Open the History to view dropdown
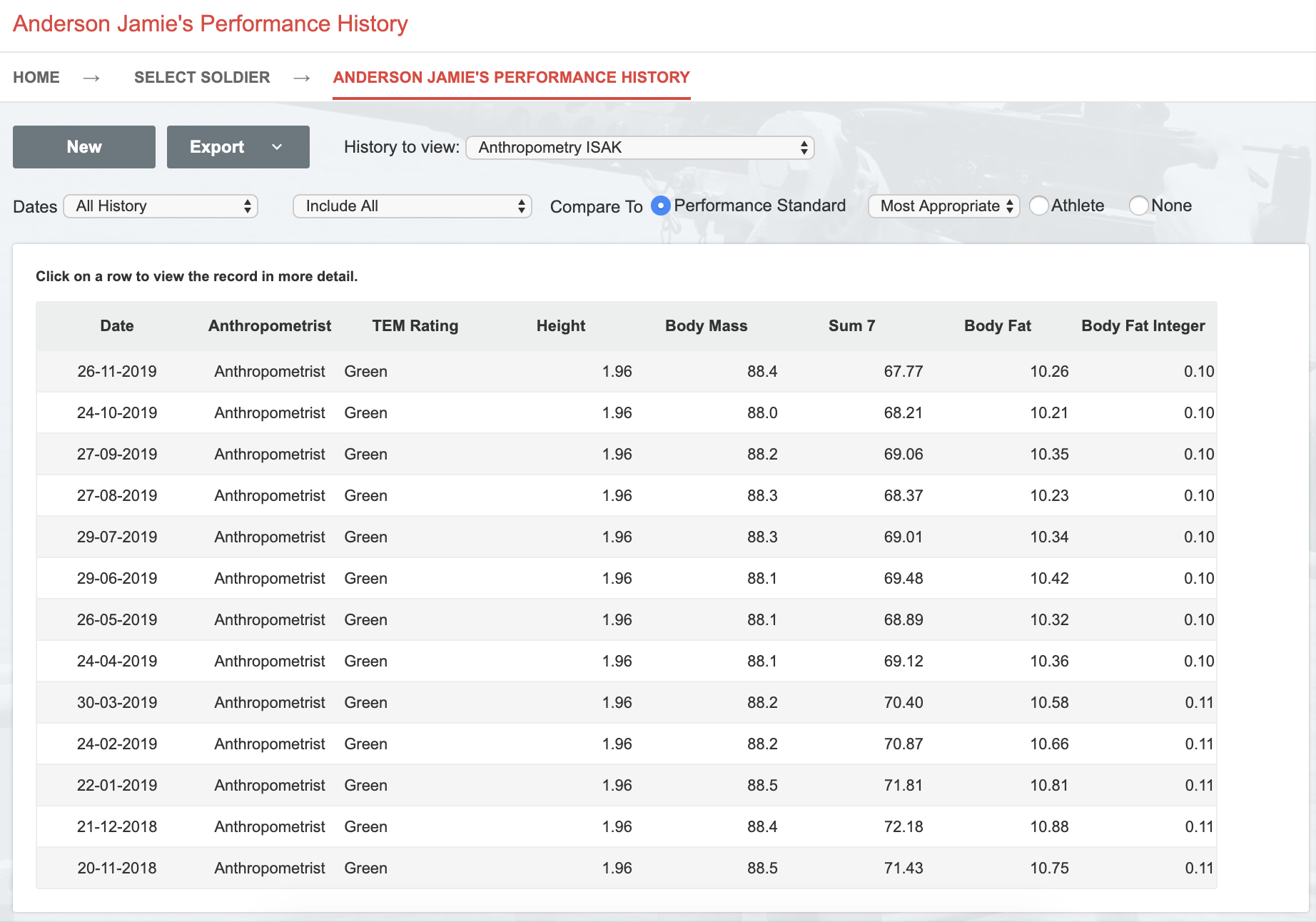1316x922 pixels. [640, 148]
